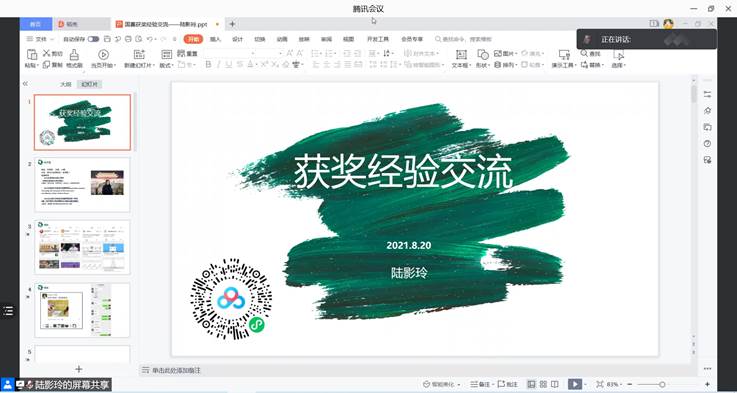
Task: Select slide 2 thumbnail in panel
Action: pos(82,184)
